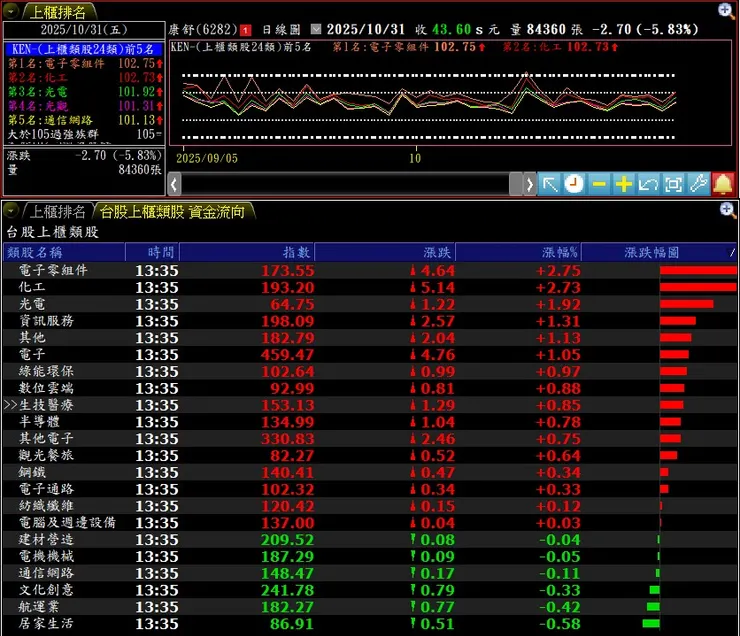Select the 居家生活 sector row
This screenshot has height=636, width=740.
pos(370,624)
